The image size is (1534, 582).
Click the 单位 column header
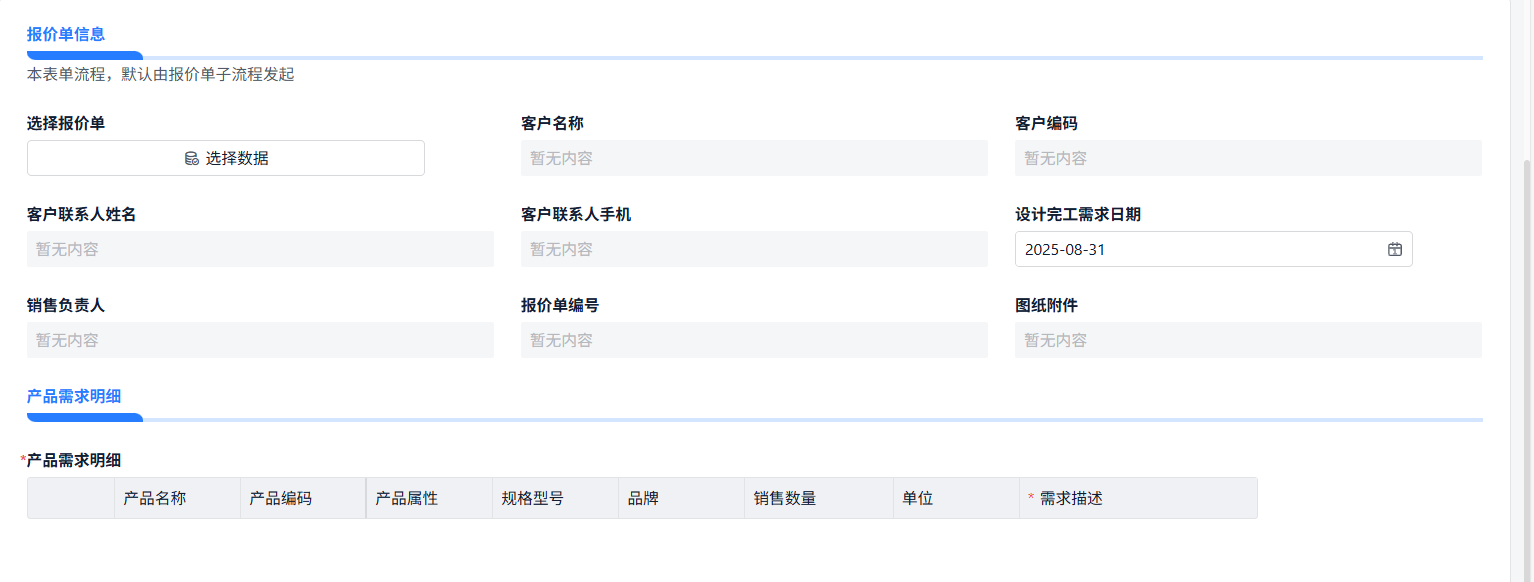[x=955, y=498]
